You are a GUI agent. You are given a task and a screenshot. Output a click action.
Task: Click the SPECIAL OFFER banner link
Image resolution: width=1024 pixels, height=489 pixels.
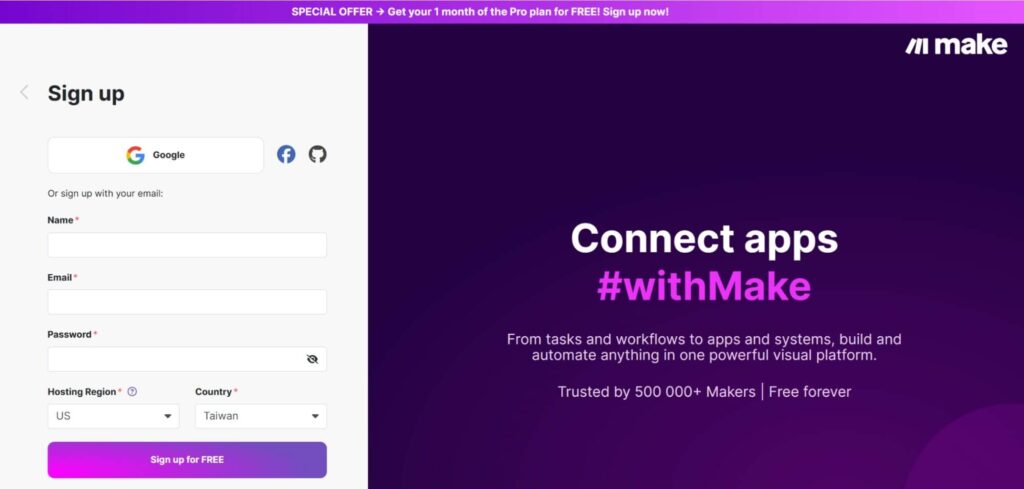coord(480,12)
